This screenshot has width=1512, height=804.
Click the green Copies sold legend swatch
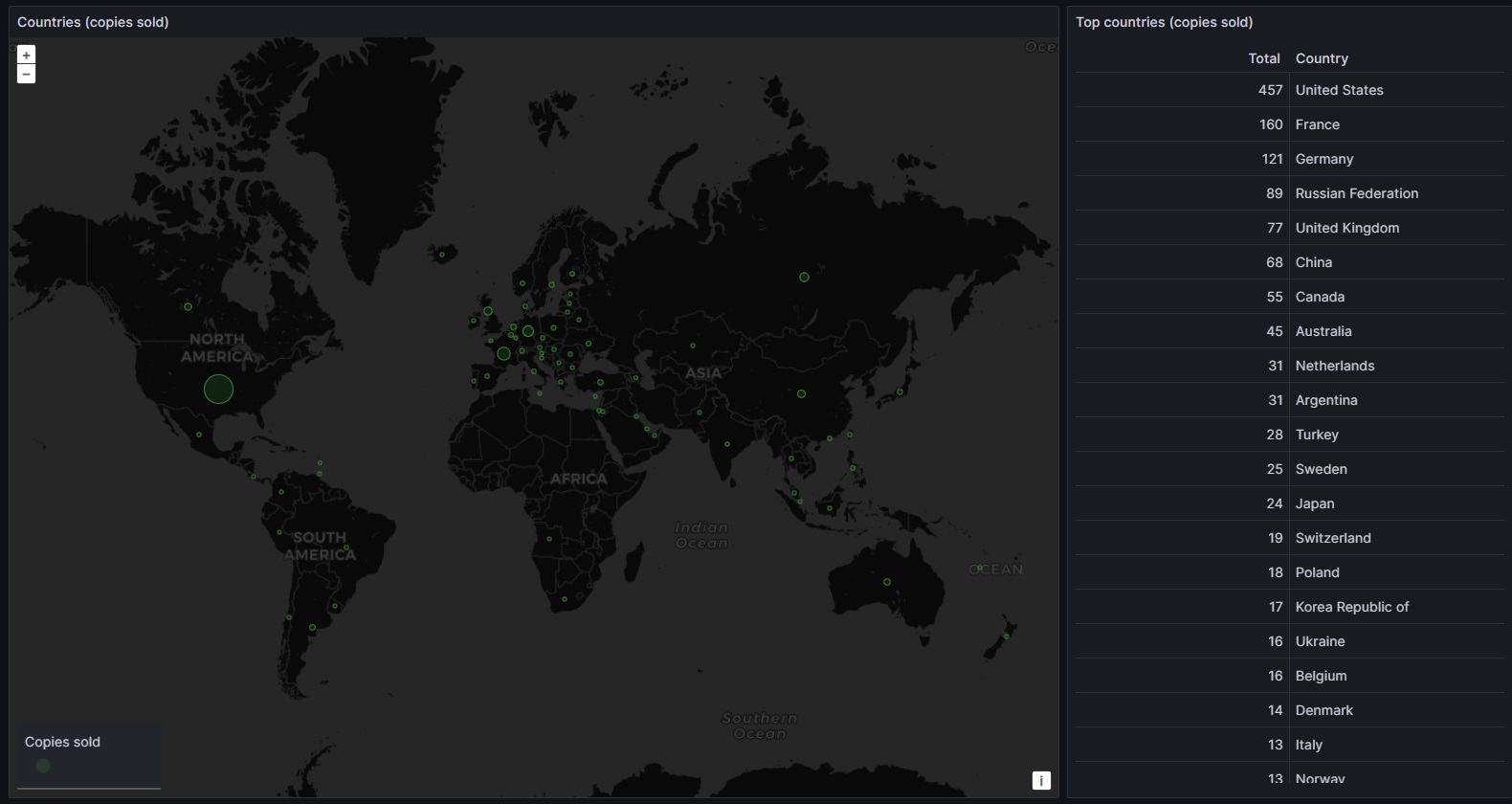tap(43, 766)
